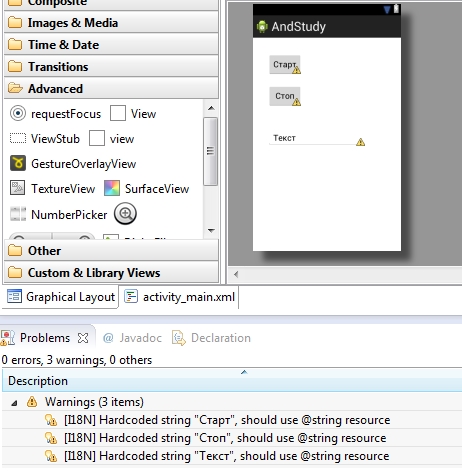
Task: Click the Старт button in layout preview
Action: coord(285,64)
